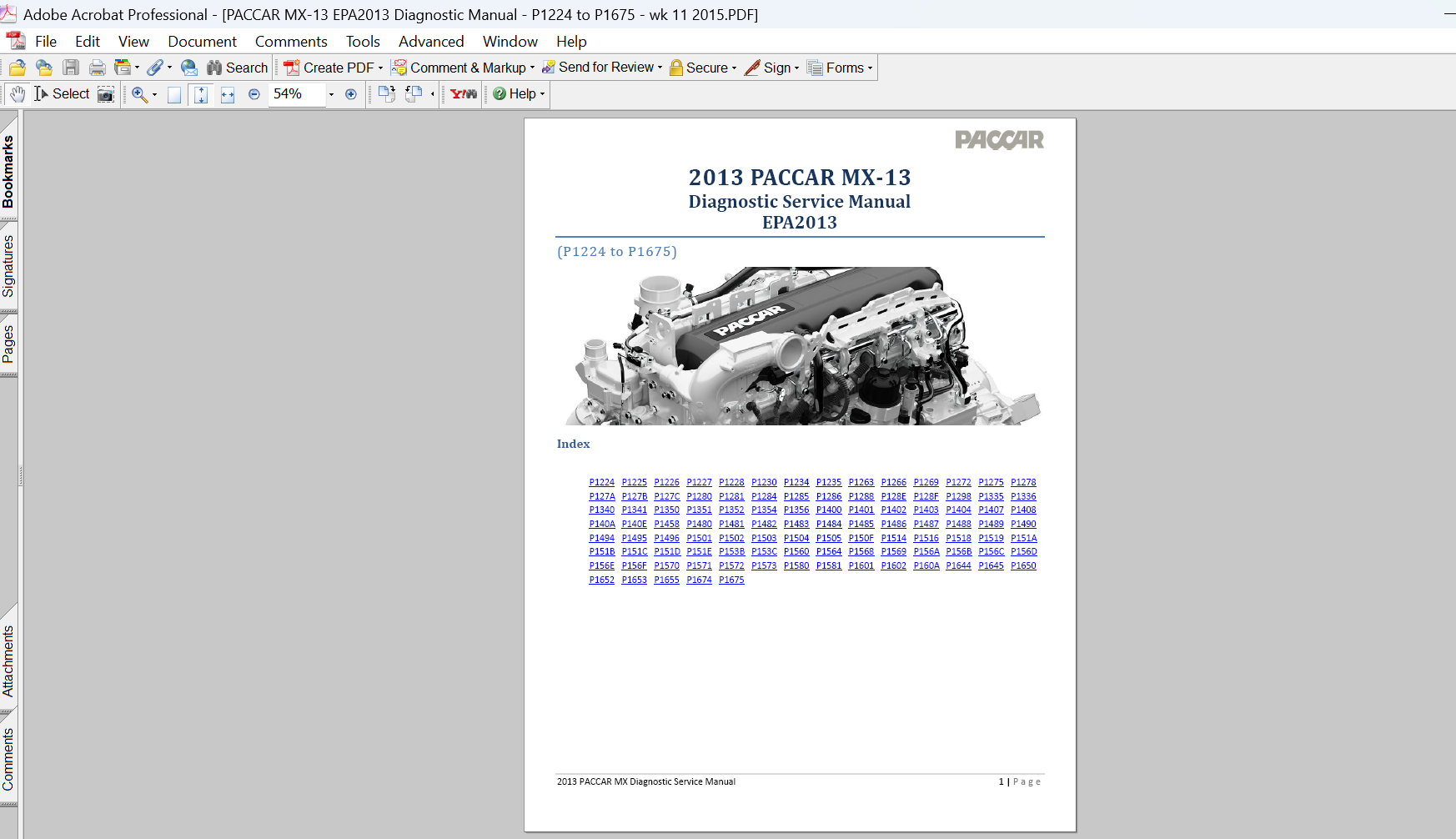1456x839 pixels.
Task: Open the Advanced menu
Action: pos(431,42)
